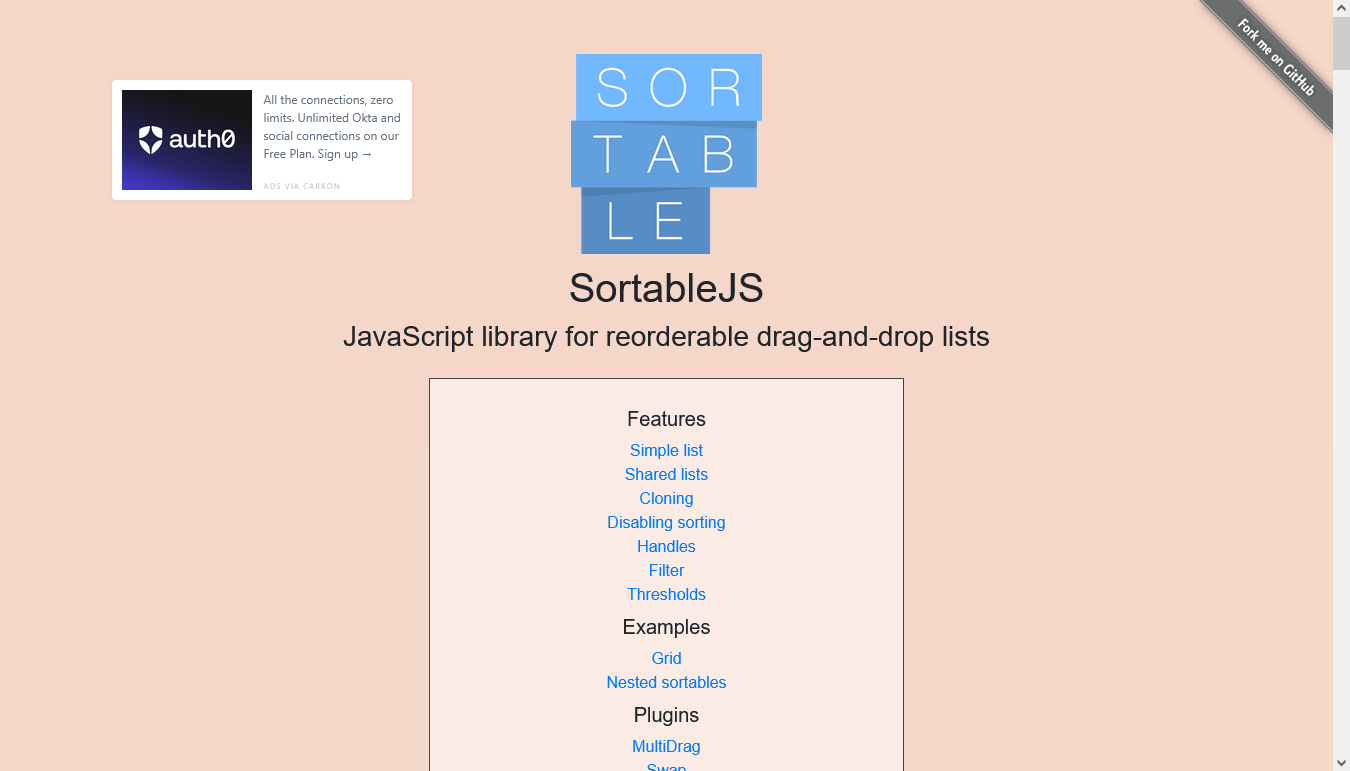
Task: Click the Sign up link in the ad
Action: [x=337, y=153]
